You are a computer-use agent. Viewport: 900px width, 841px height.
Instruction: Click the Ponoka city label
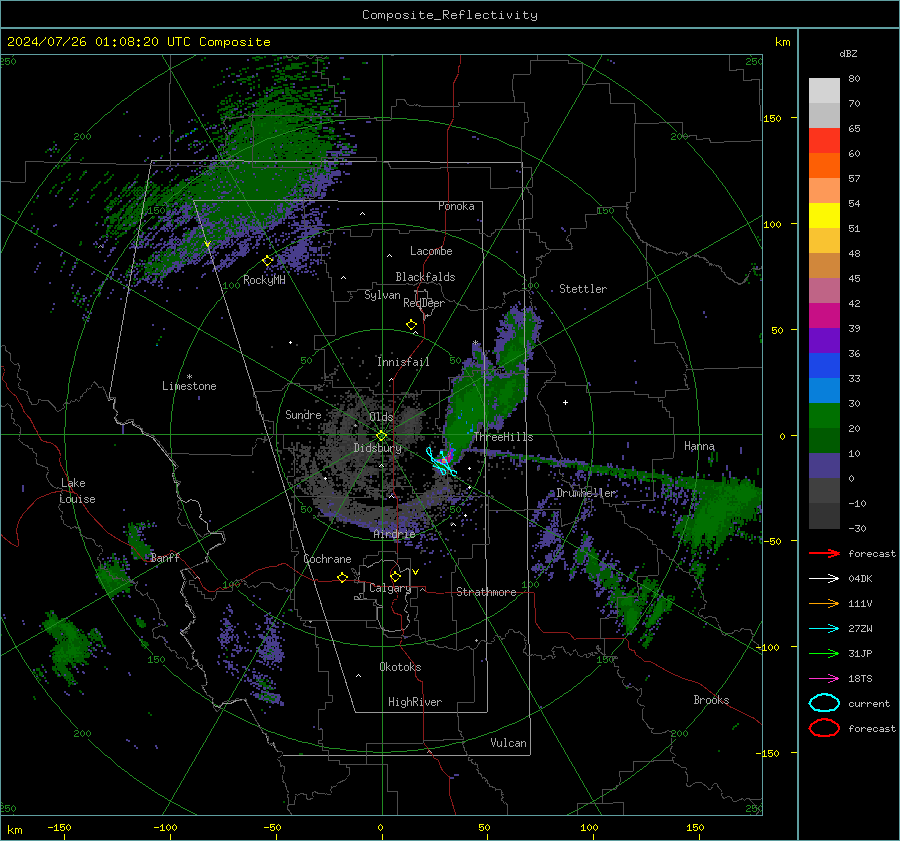[456, 206]
